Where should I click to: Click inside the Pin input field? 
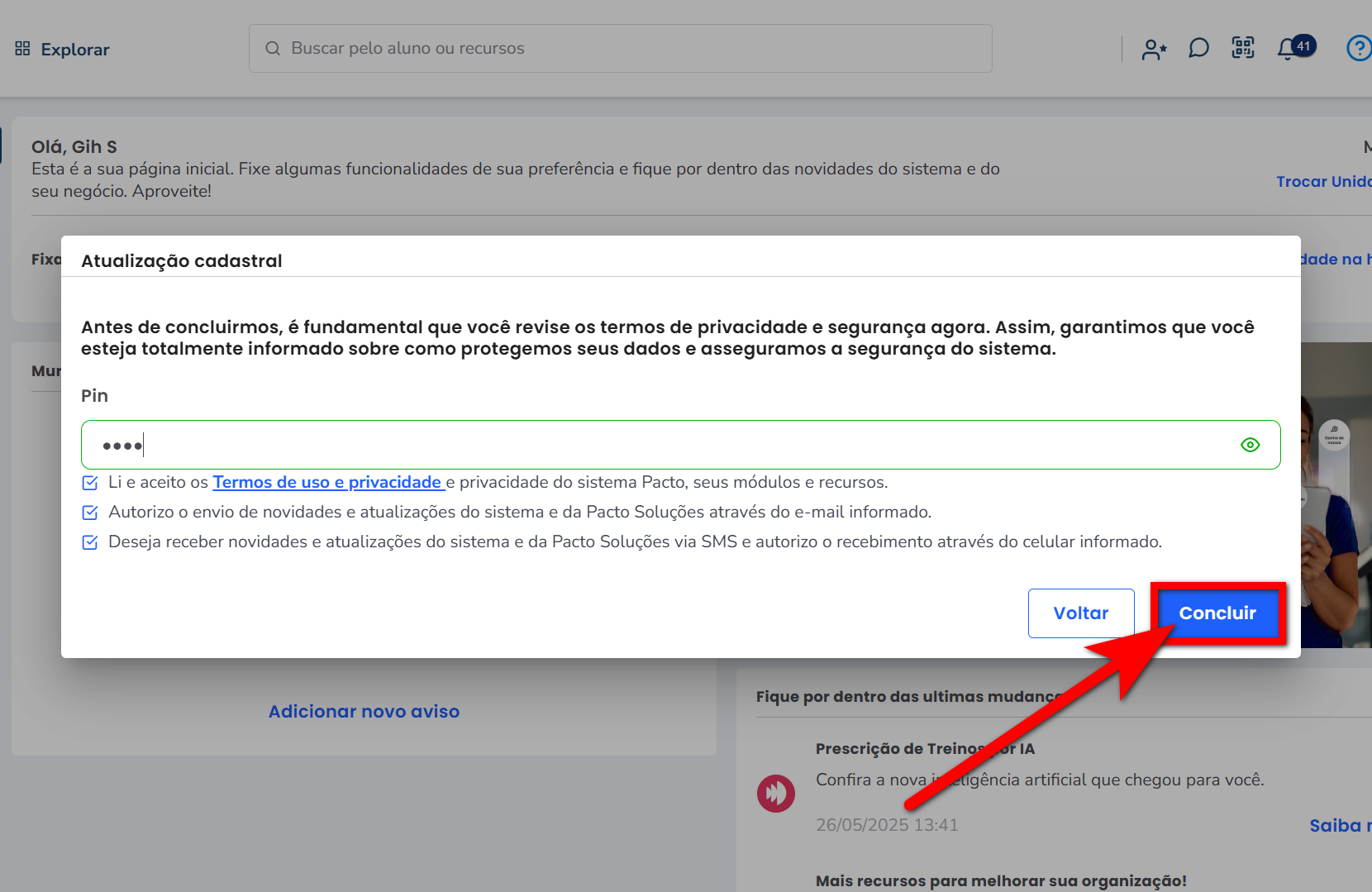click(x=680, y=445)
